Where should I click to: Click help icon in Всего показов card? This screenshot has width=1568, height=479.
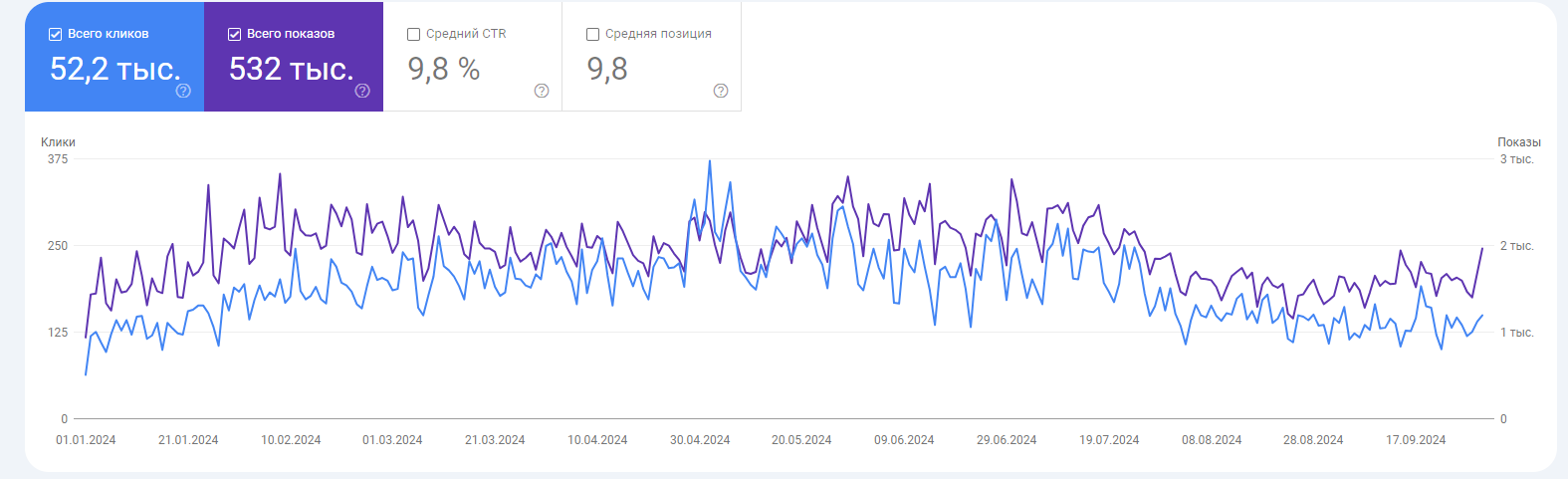[x=362, y=91]
